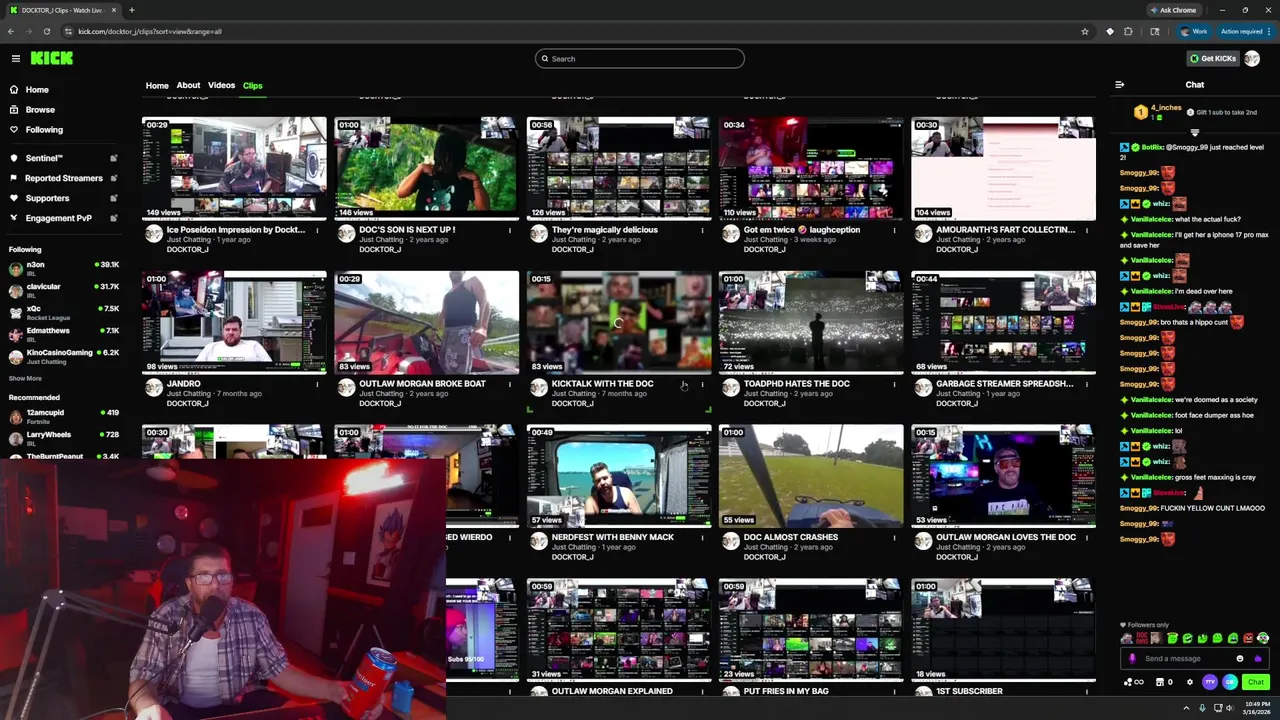The width and height of the screenshot is (1280, 720).
Task: Click the 7TV extension button
Action: [x=1210, y=682]
